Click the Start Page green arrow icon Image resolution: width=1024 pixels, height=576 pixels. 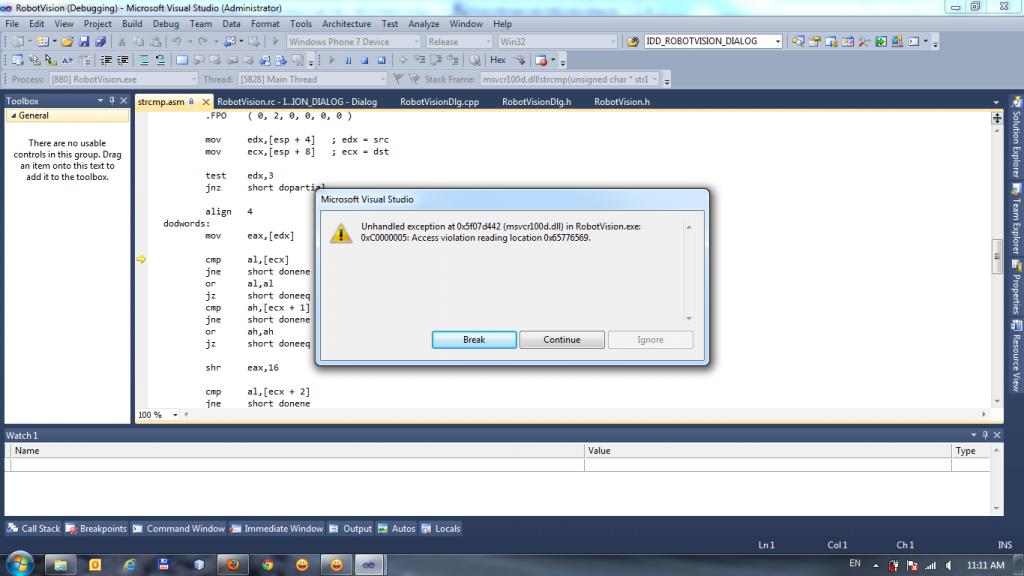click(881, 41)
